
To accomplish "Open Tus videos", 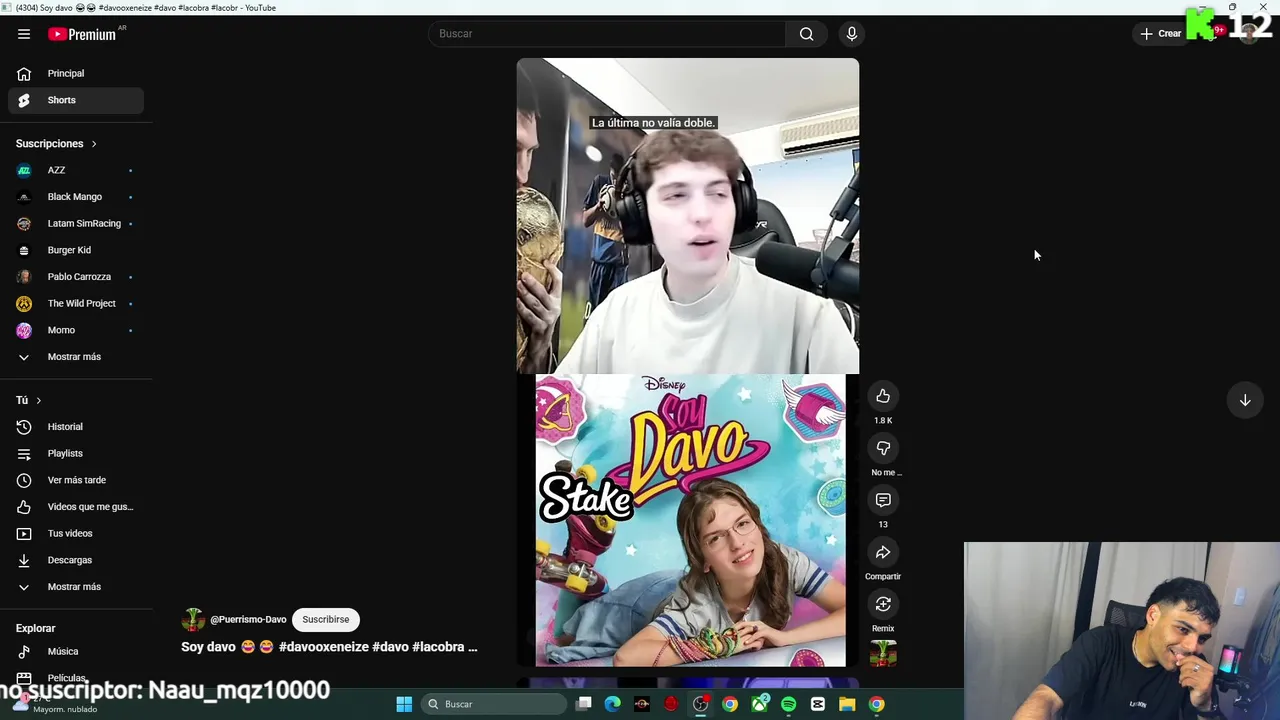I will coord(76,534).
